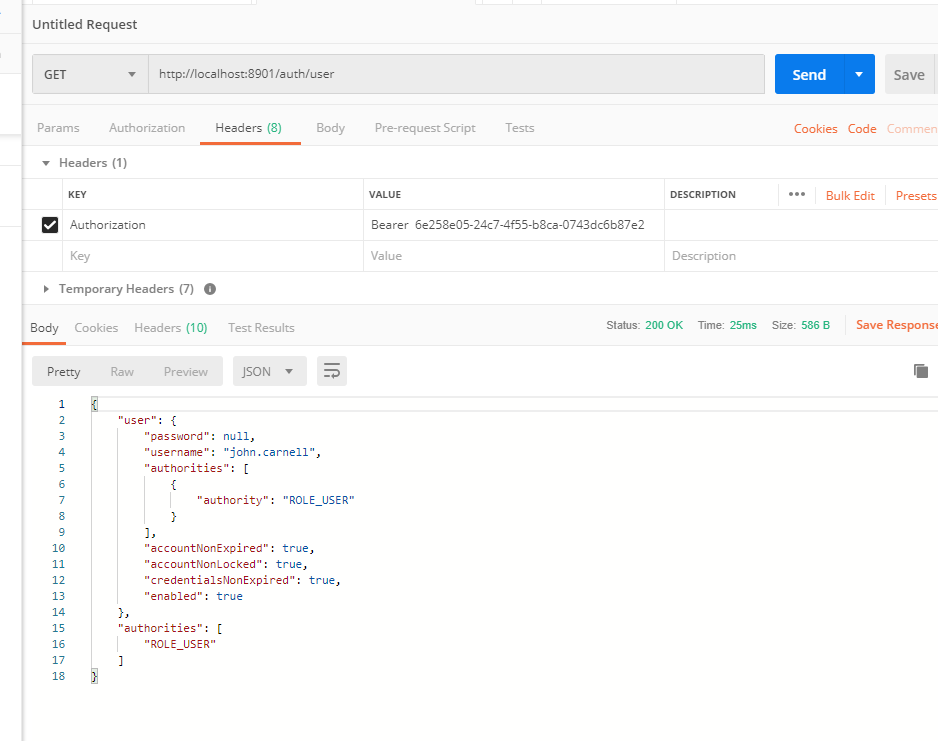This screenshot has width=938, height=741.
Task: Click the KEY column header
Action: tap(77, 194)
